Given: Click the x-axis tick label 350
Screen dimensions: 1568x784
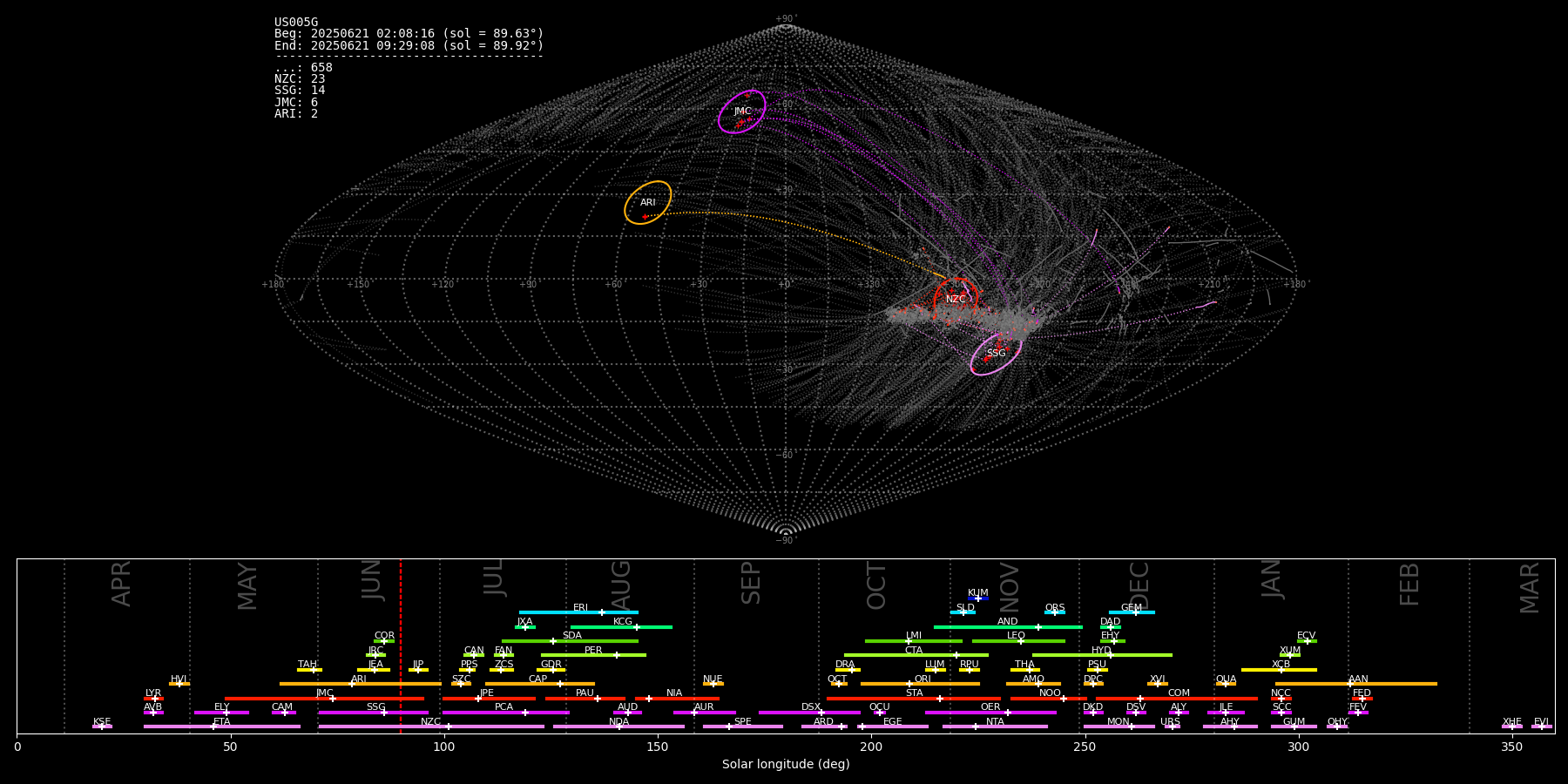Looking at the screenshot, I should pyautogui.click(x=1511, y=747).
